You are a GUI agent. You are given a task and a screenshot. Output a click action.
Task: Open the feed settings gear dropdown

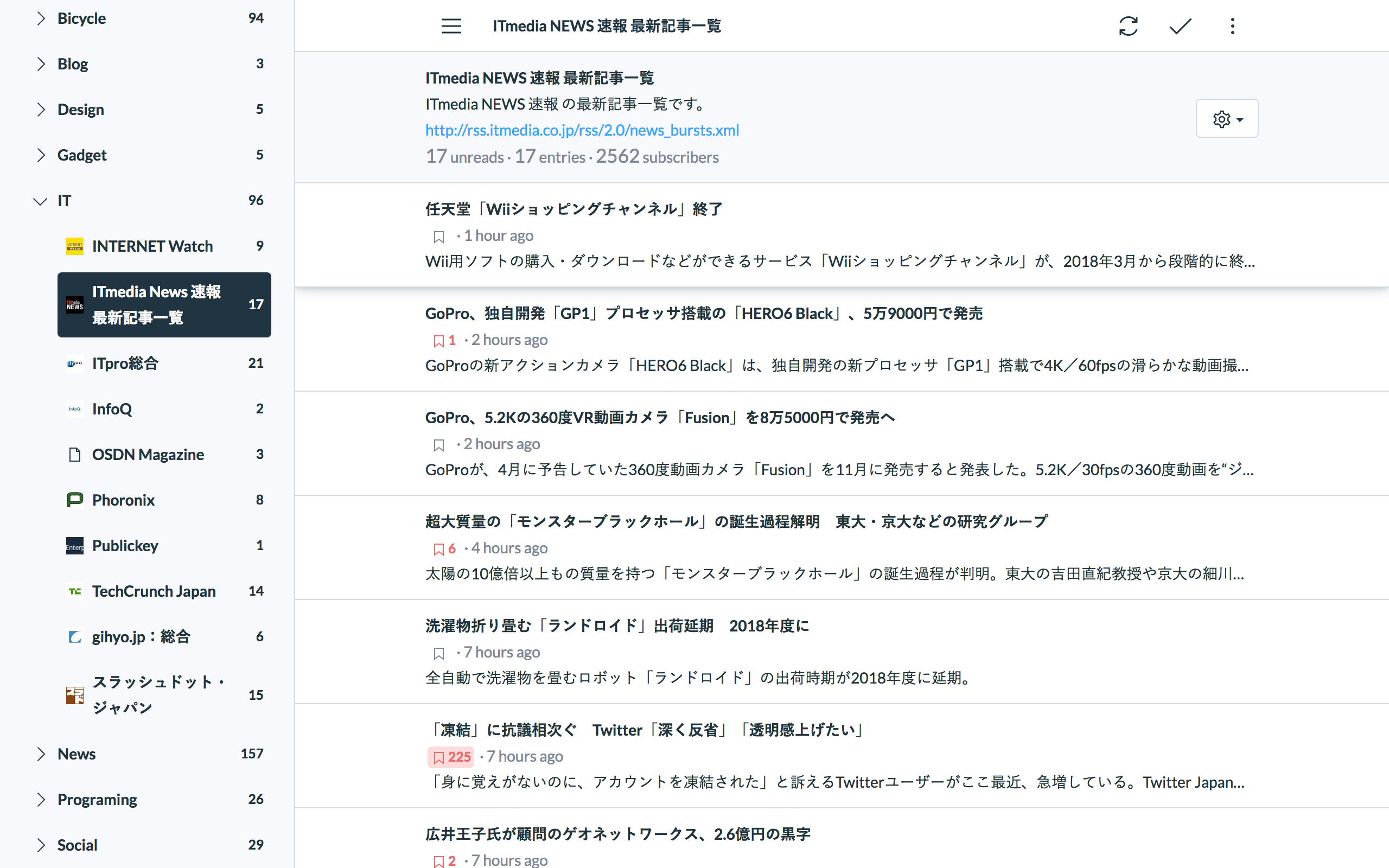(x=1227, y=118)
